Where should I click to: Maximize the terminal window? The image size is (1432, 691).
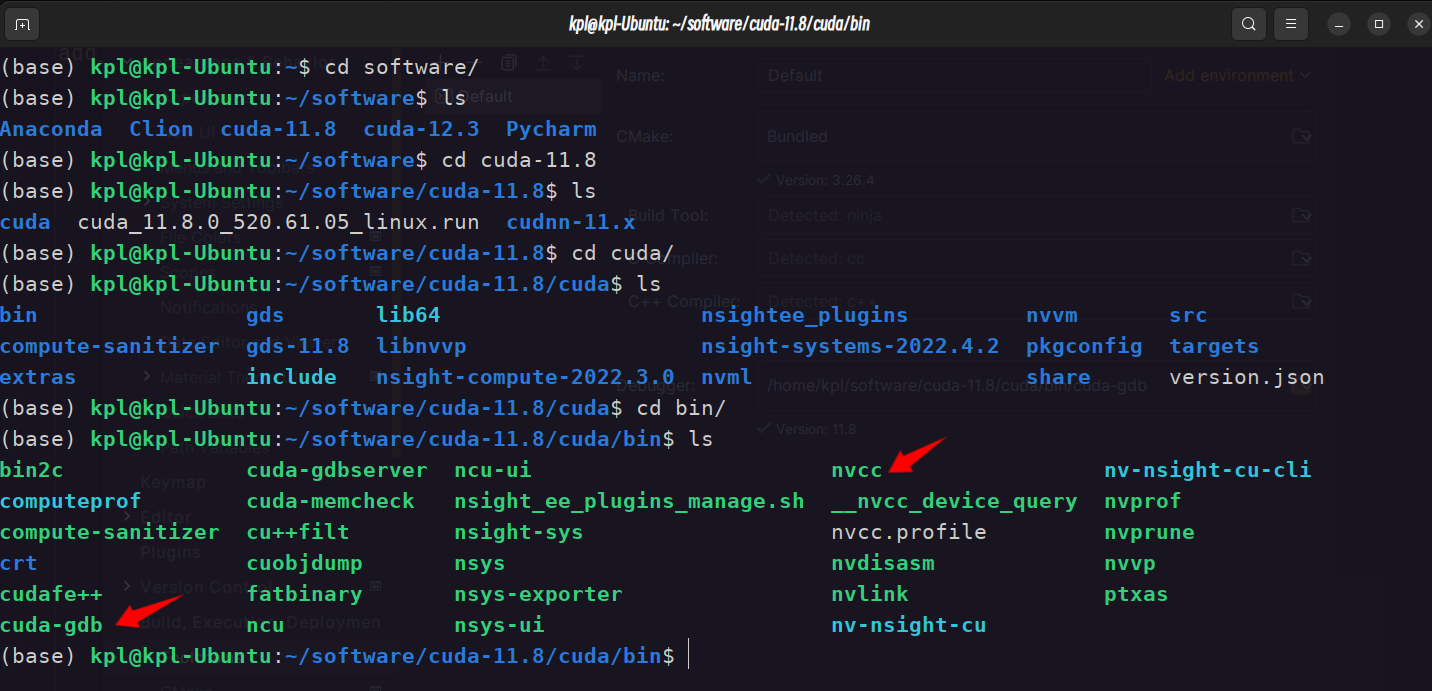coord(1379,24)
